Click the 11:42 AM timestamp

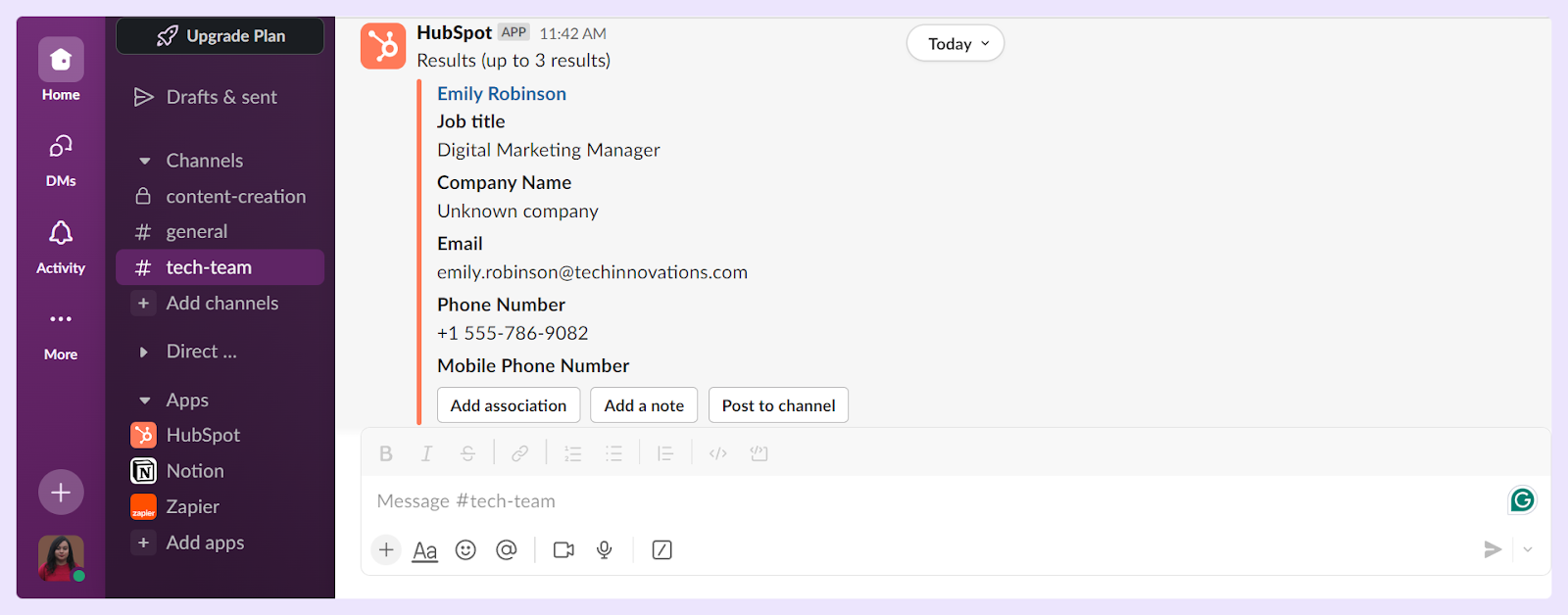click(x=572, y=33)
